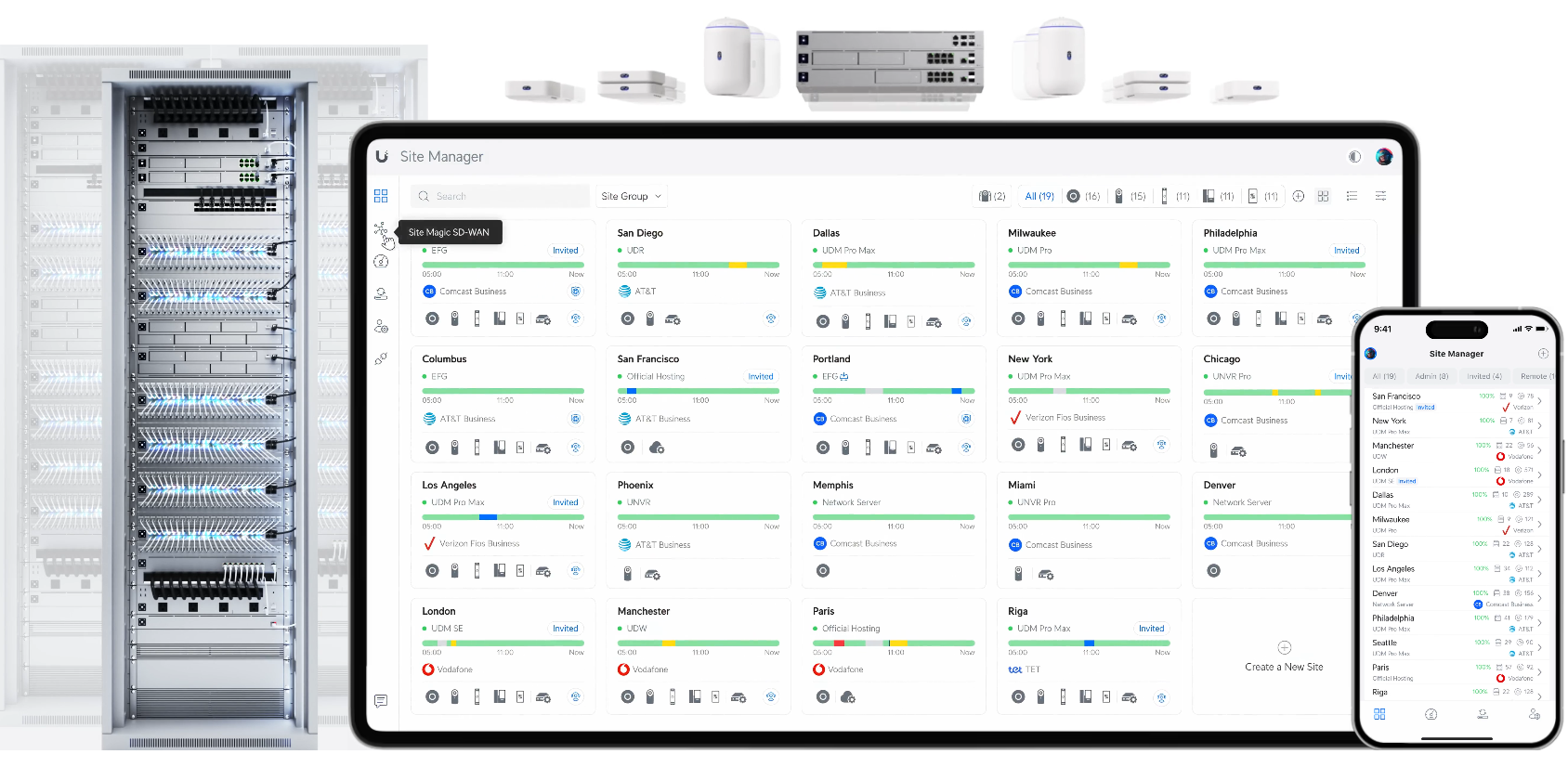
Task: Expand the San Francisco row chevron on the phone
Action: (x=1539, y=401)
